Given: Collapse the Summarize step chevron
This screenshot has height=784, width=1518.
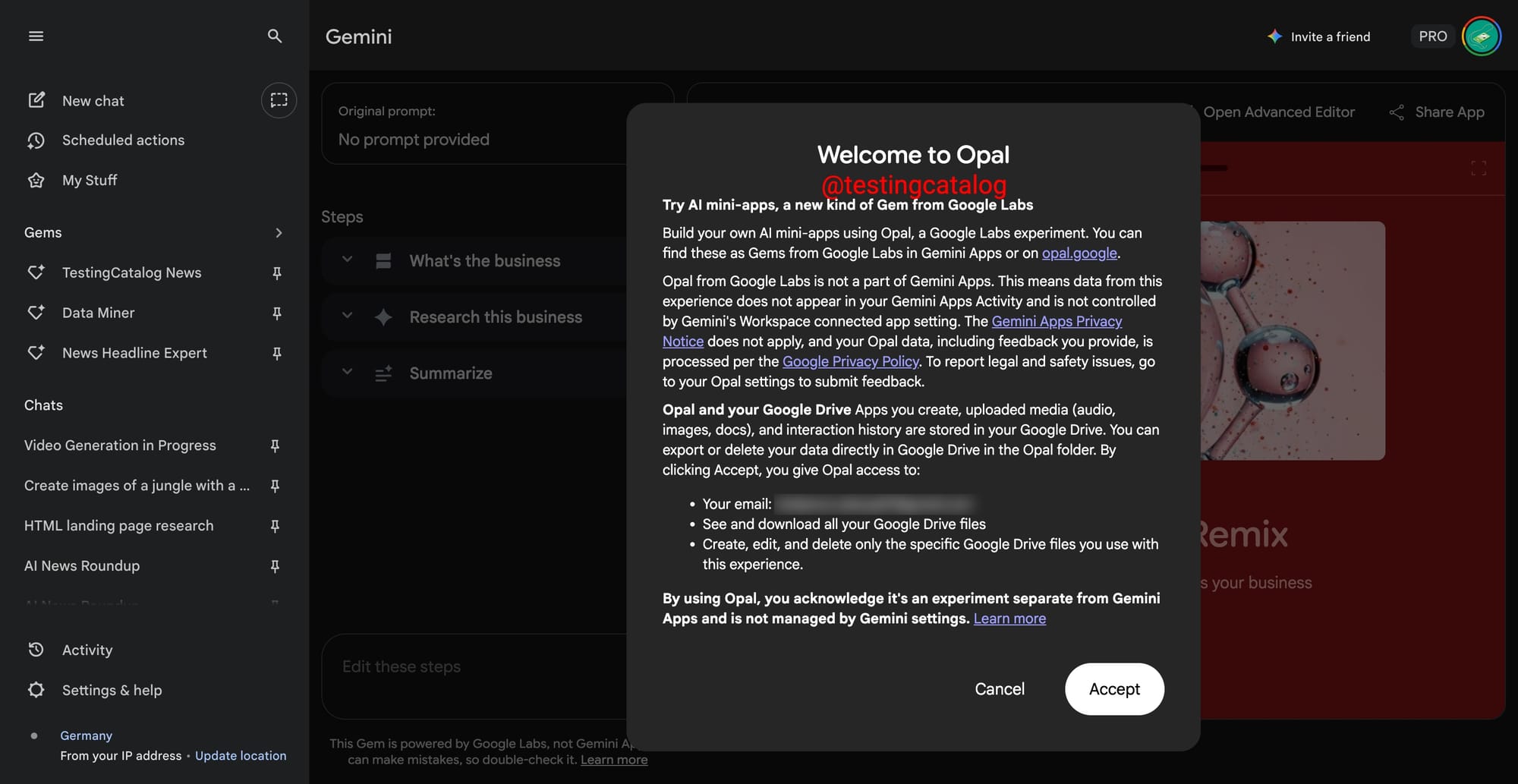Looking at the screenshot, I should [347, 372].
